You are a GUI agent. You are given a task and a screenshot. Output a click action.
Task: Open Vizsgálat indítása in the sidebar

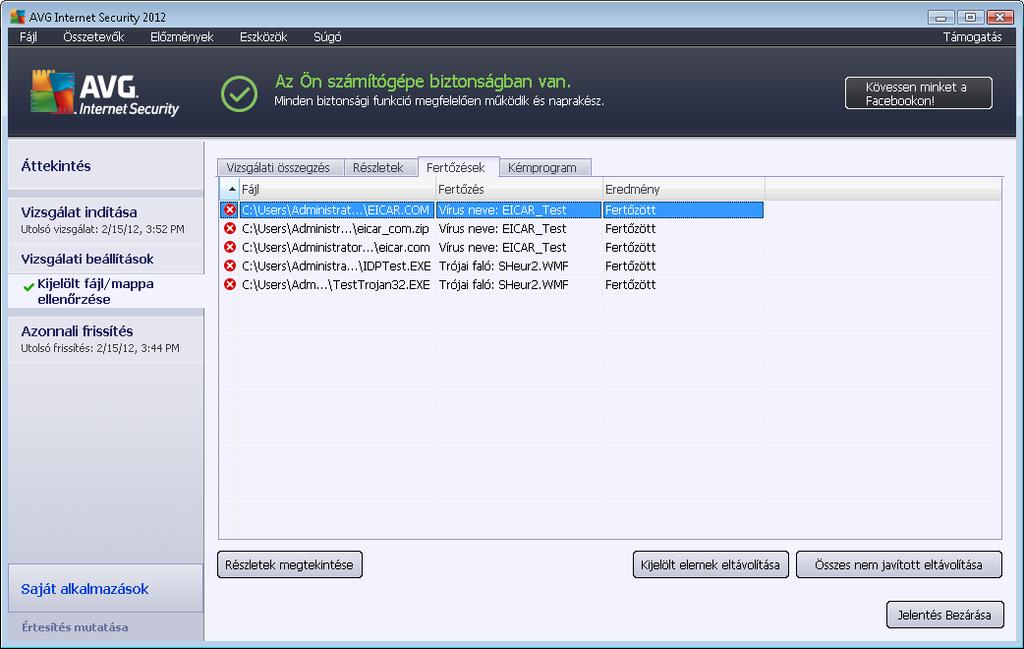tap(106, 220)
